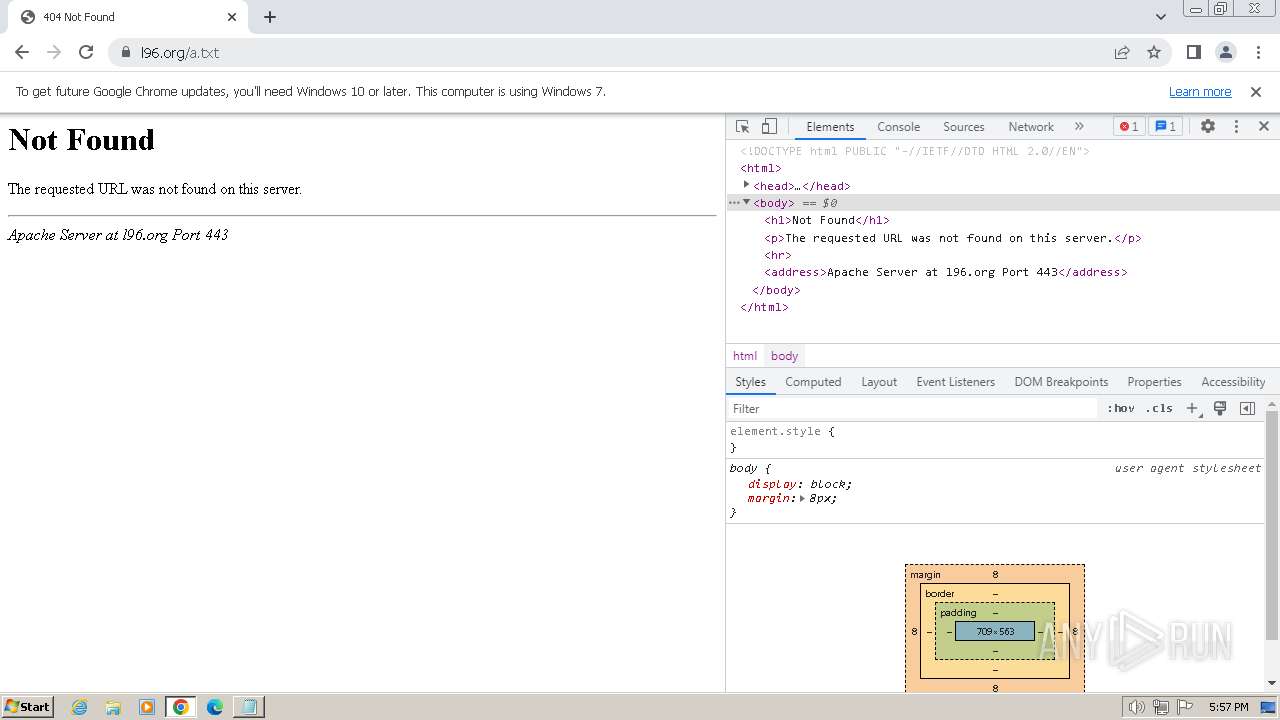Close the 404 Not Found tab
The height and width of the screenshot is (720, 1280).
232,17
